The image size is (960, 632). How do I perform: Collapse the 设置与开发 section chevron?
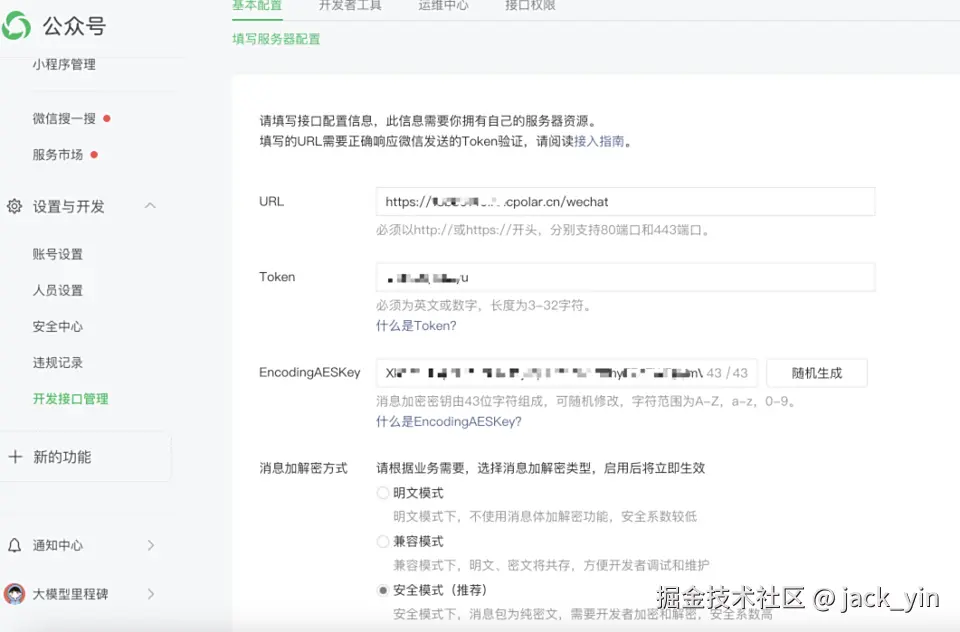(150, 206)
